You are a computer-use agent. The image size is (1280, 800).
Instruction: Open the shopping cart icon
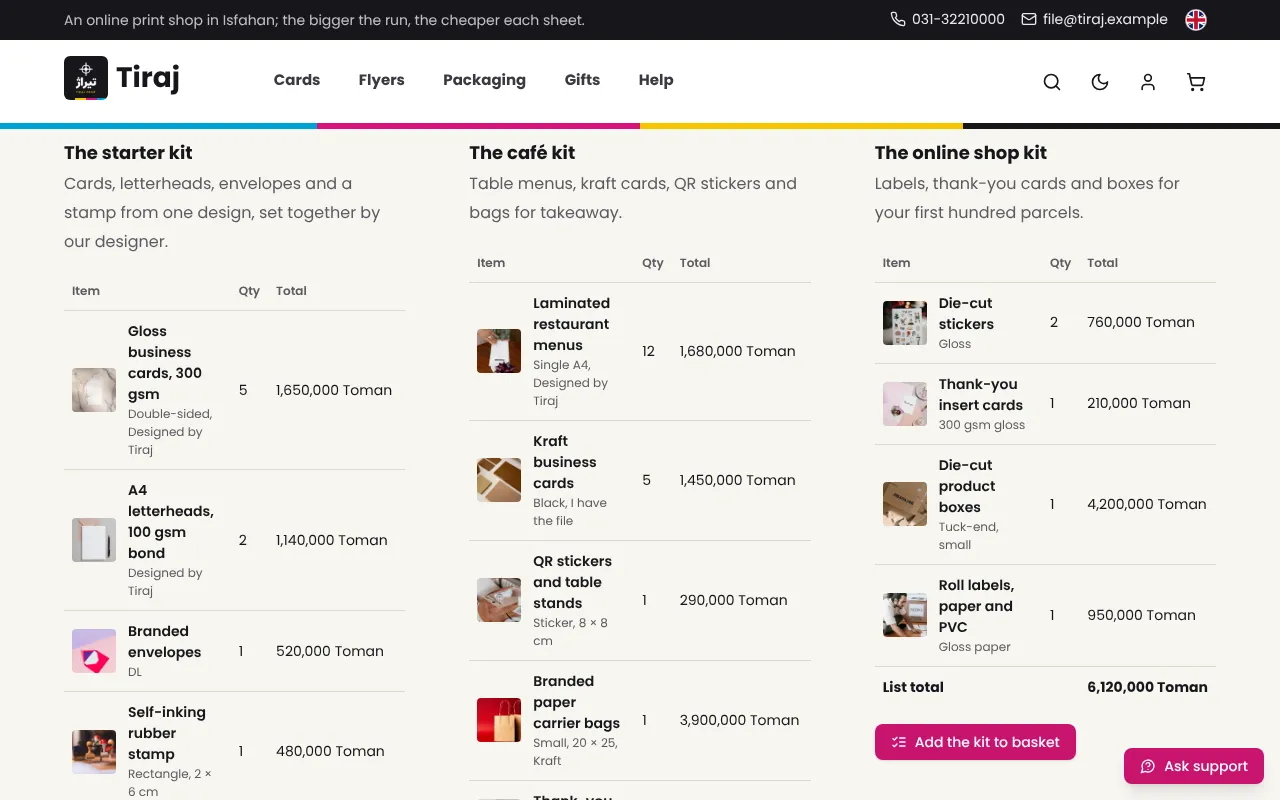click(x=1196, y=82)
